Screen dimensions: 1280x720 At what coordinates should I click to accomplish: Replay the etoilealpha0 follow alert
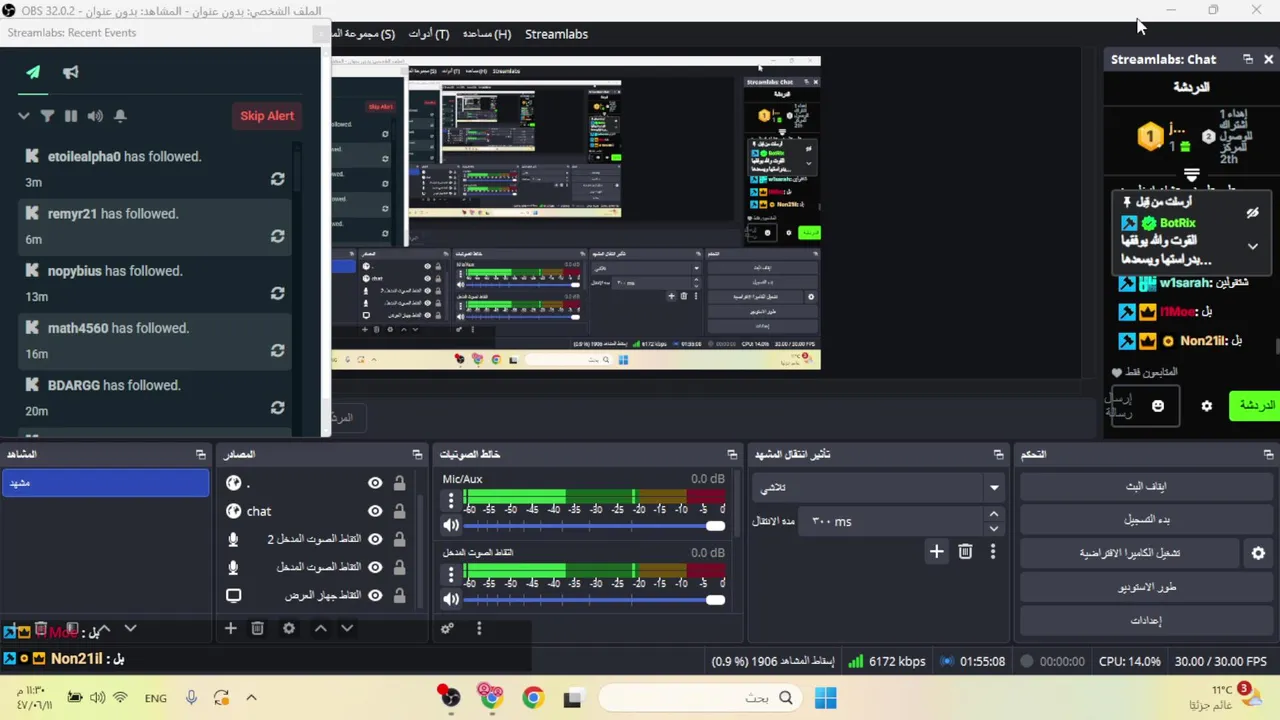pyautogui.click(x=278, y=179)
